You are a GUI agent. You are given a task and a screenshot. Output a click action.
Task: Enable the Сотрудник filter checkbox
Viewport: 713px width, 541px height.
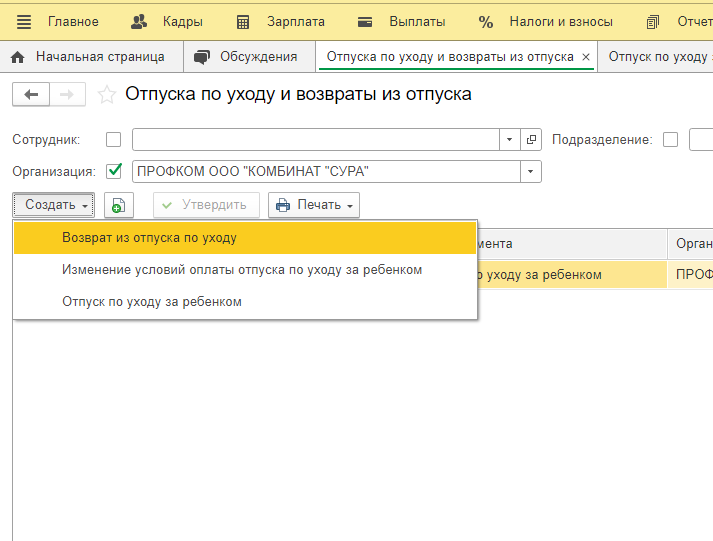pyautogui.click(x=113, y=140)
